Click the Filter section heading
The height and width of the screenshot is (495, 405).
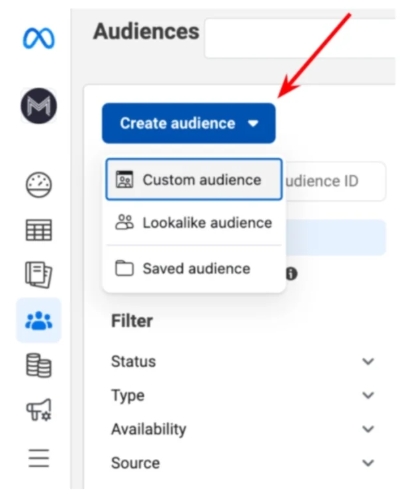coord(132,321)
